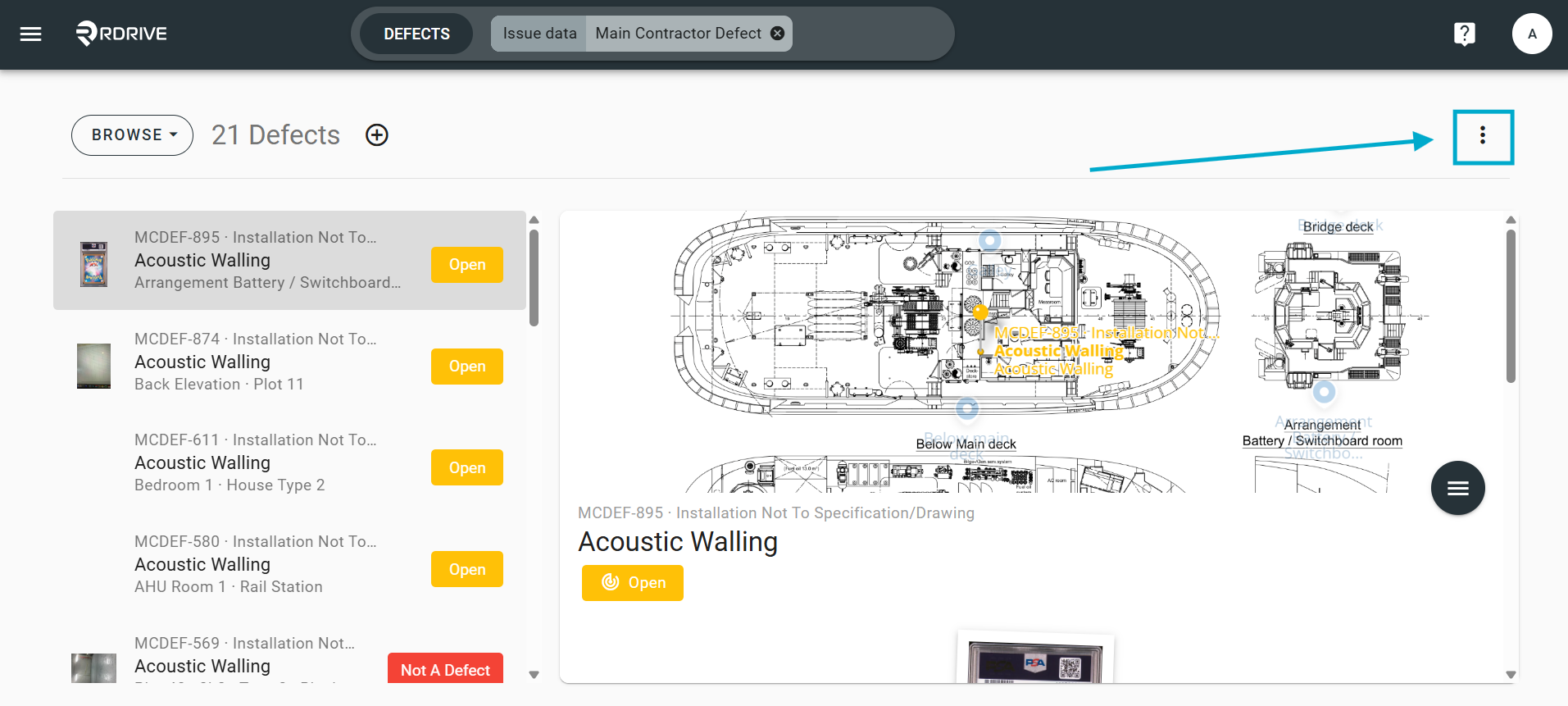Image resolution: width=1568 pixels, height=706 pixels.
Task: Open the three-dot more options menu
Action: coord(1482,135)
